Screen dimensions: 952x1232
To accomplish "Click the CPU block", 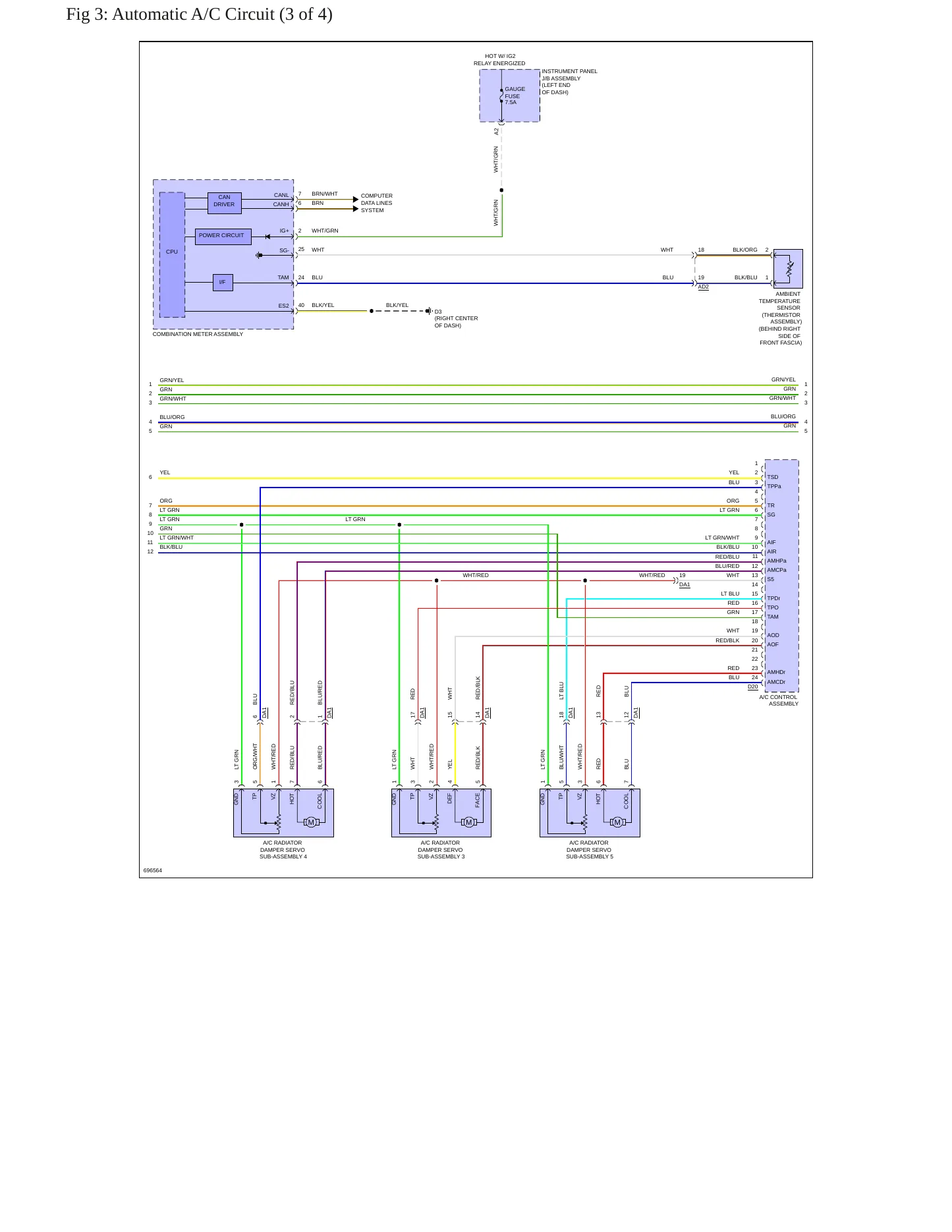I will click(172, 254).
